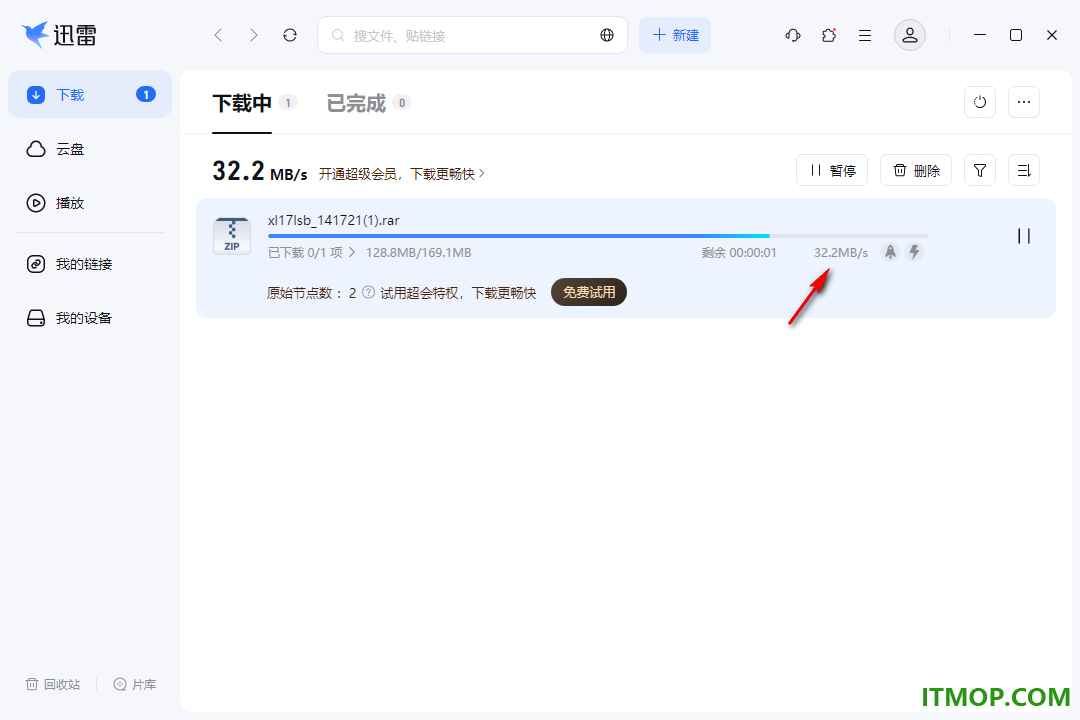This screenshot has width=1080, height=720.
Task: Click the 32.2MB/s speed in the task row
Action: 841,253
